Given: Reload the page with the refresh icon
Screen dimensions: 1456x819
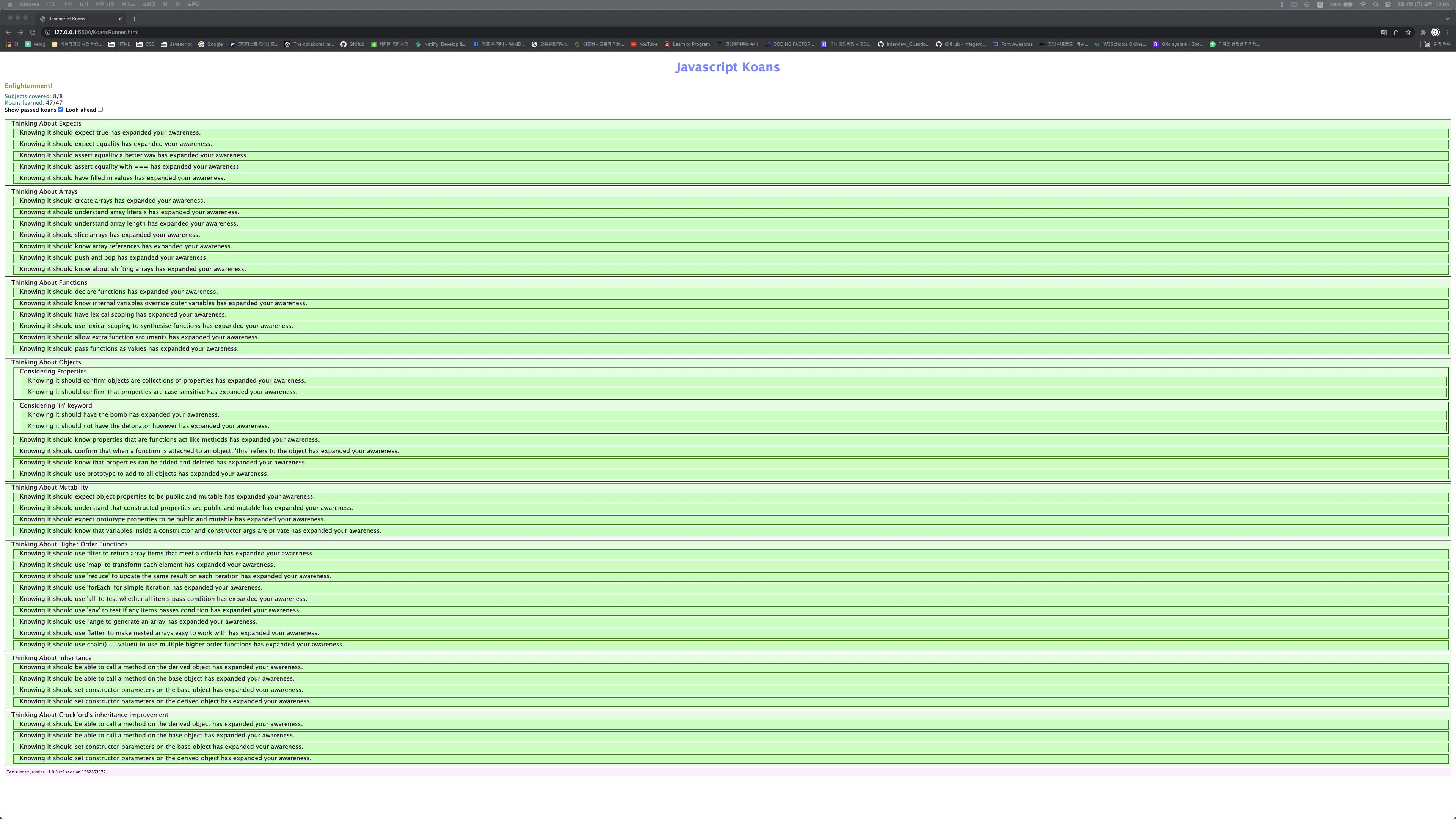Looking at the screenshot, I should click(33, 32).
